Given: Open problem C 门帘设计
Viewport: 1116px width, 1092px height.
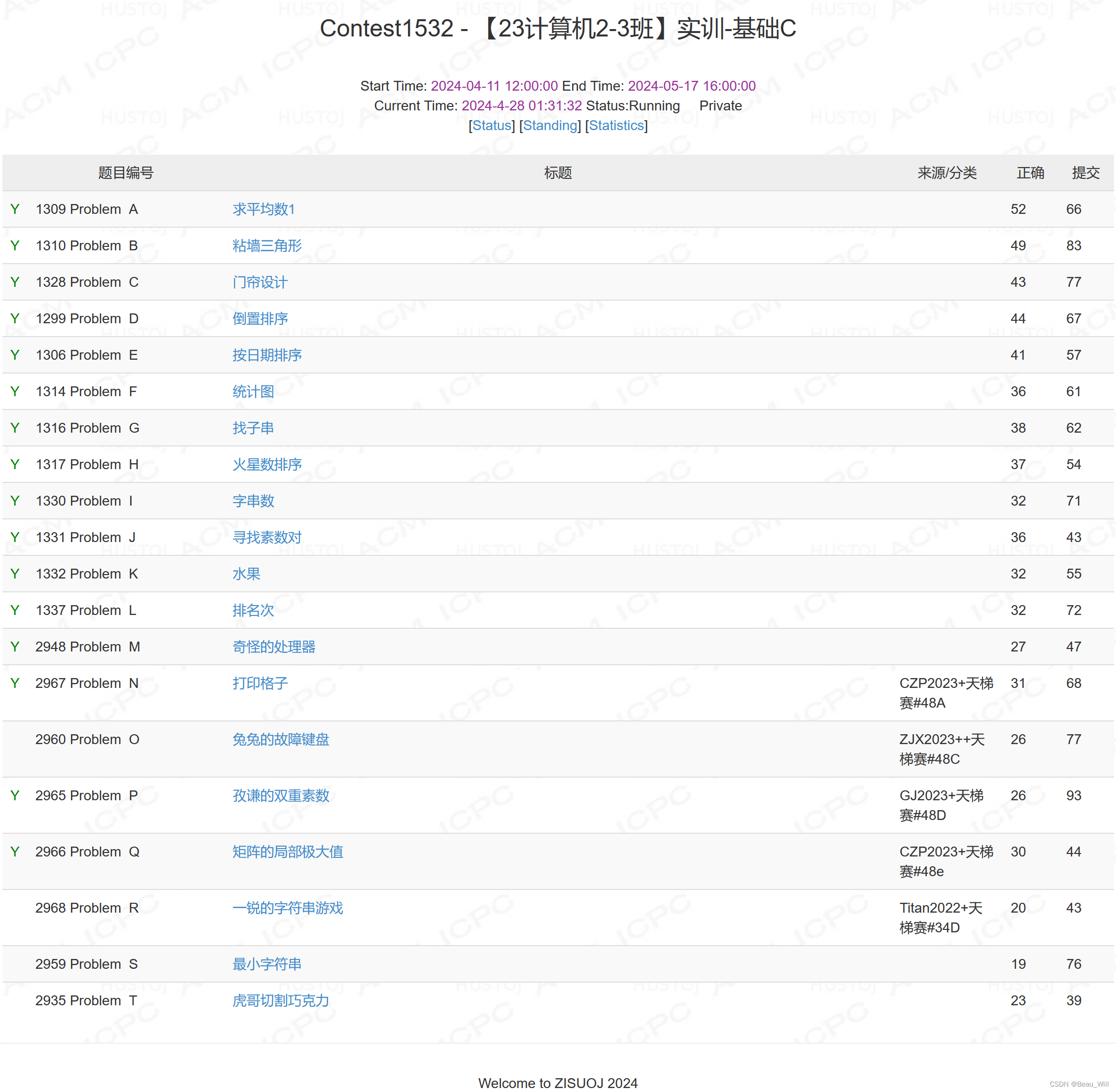Looking at the screenshot, I should coord(260,282).
